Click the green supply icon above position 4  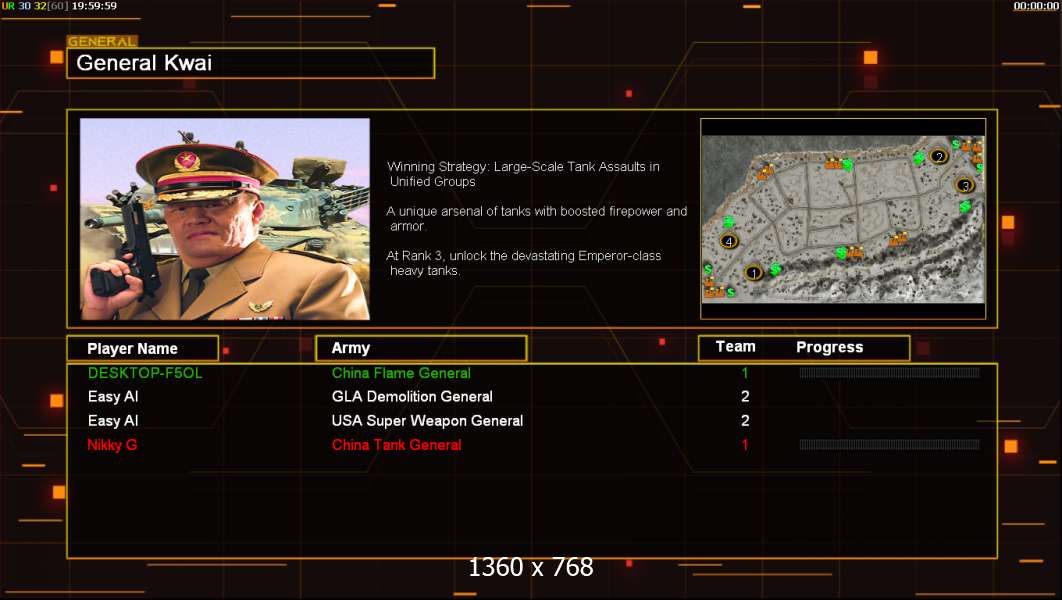click(728, 222)
